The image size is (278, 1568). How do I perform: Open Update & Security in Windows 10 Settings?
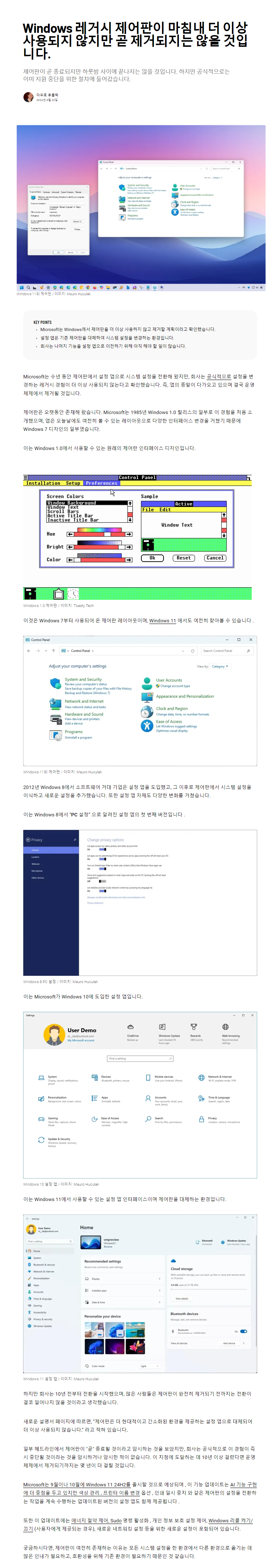coord(57,1141)
